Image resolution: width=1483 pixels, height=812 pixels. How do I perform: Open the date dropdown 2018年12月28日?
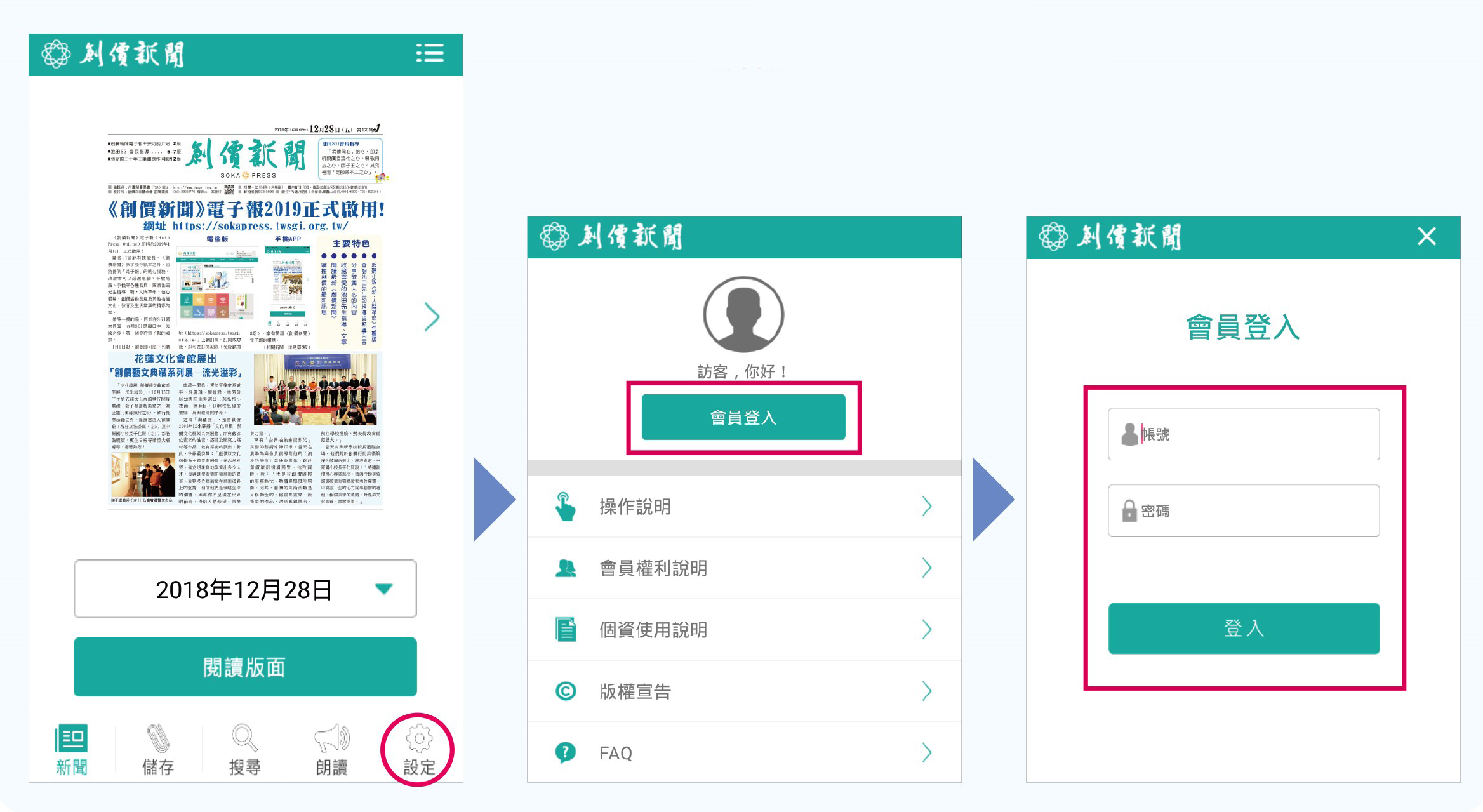tap(245, 589)
